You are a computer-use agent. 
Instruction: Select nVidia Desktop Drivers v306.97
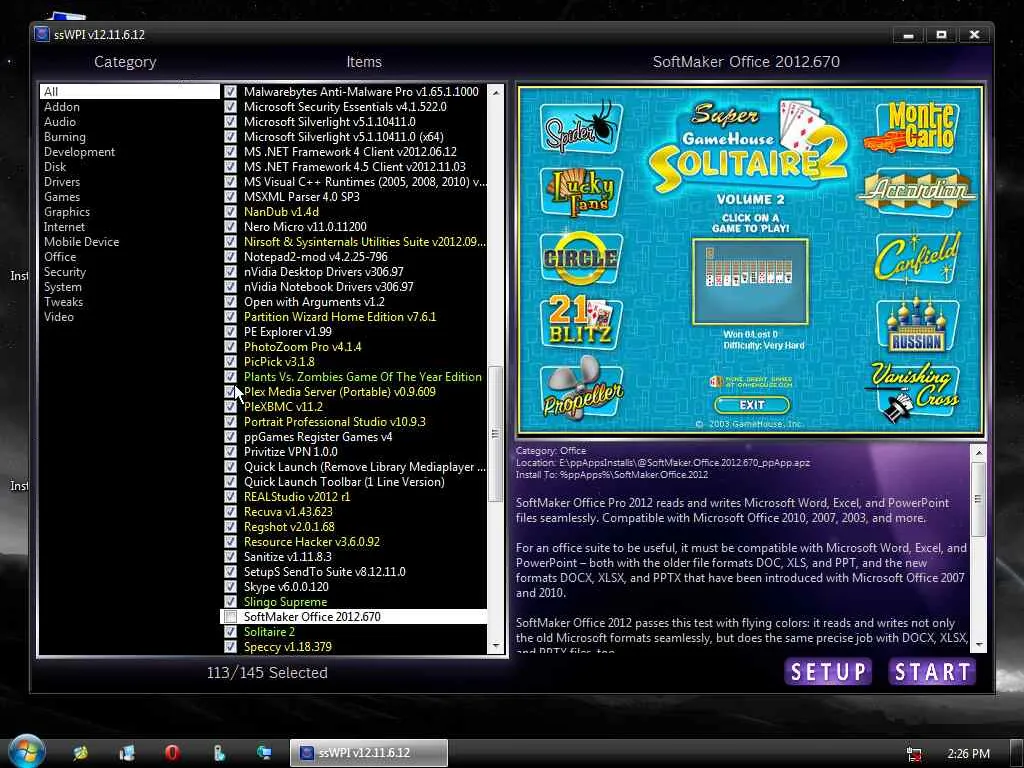323,272
